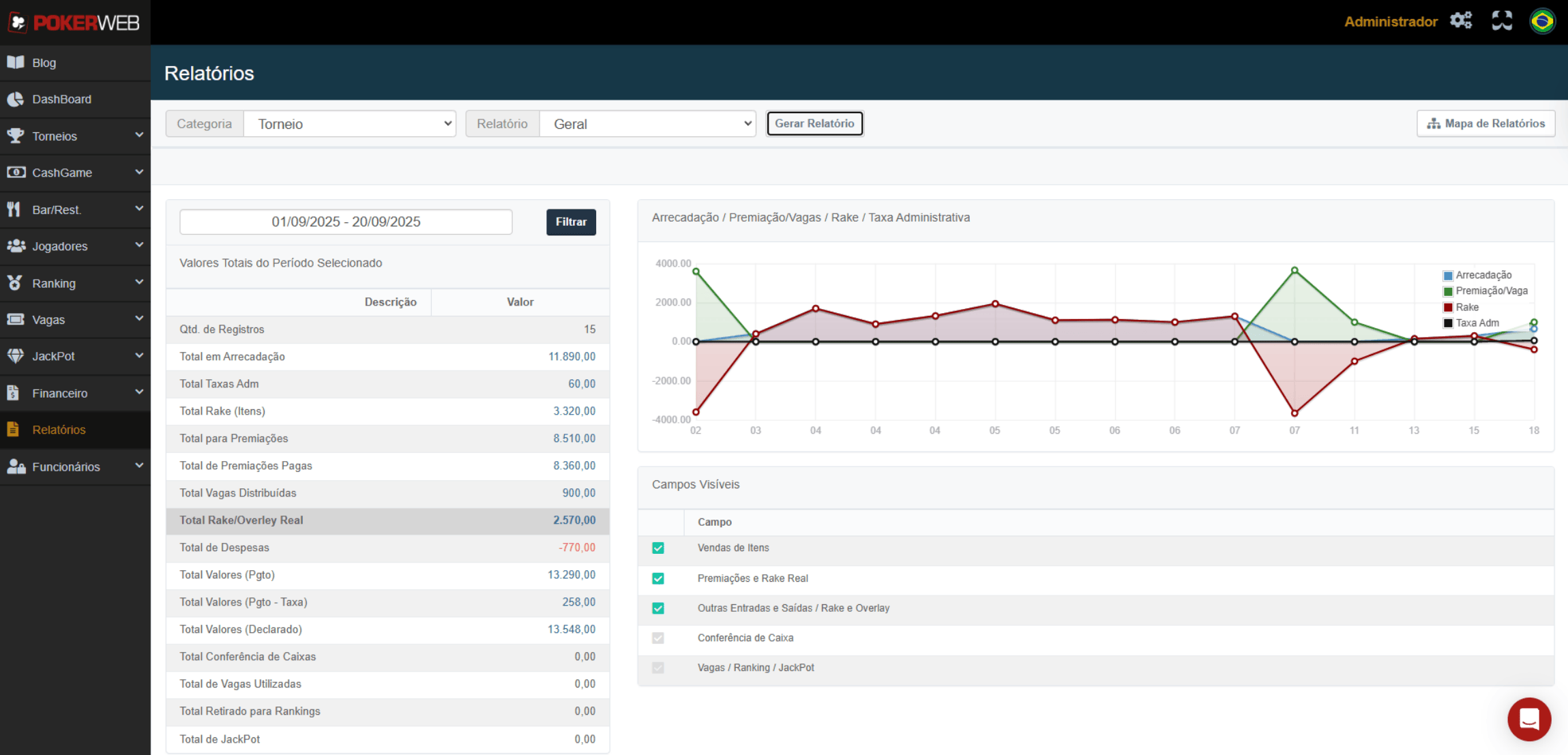Screen dimensions: 1568x755
Task: Click the PokerWeb logo
Action: pos(74,23)
